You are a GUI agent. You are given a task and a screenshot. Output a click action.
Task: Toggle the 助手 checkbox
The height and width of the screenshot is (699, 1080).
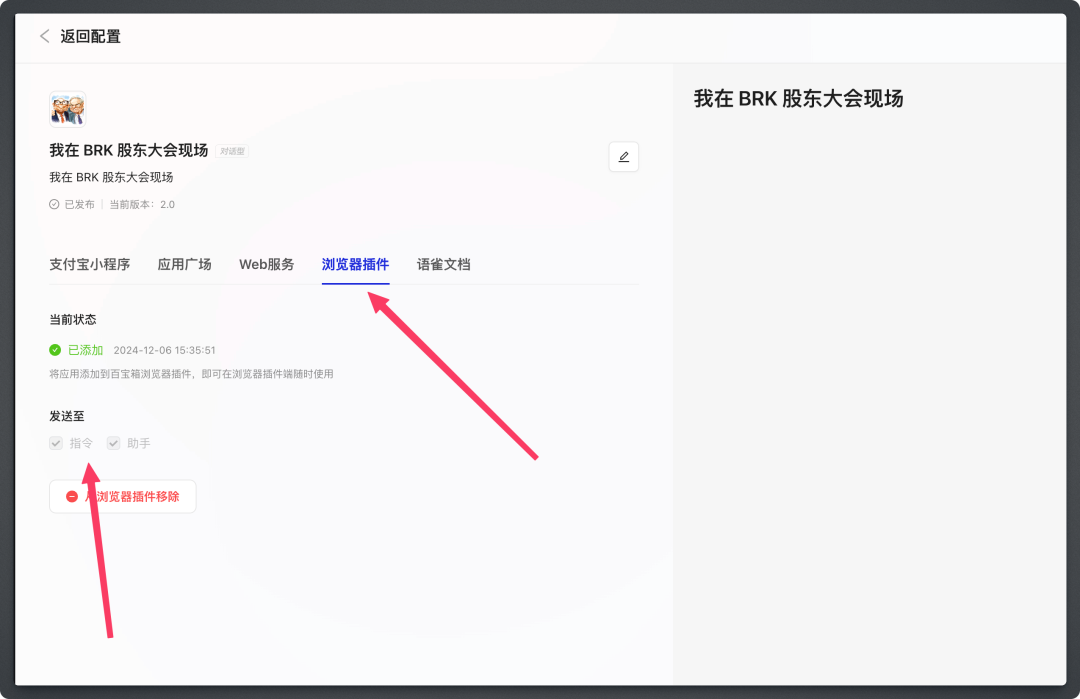114,443
